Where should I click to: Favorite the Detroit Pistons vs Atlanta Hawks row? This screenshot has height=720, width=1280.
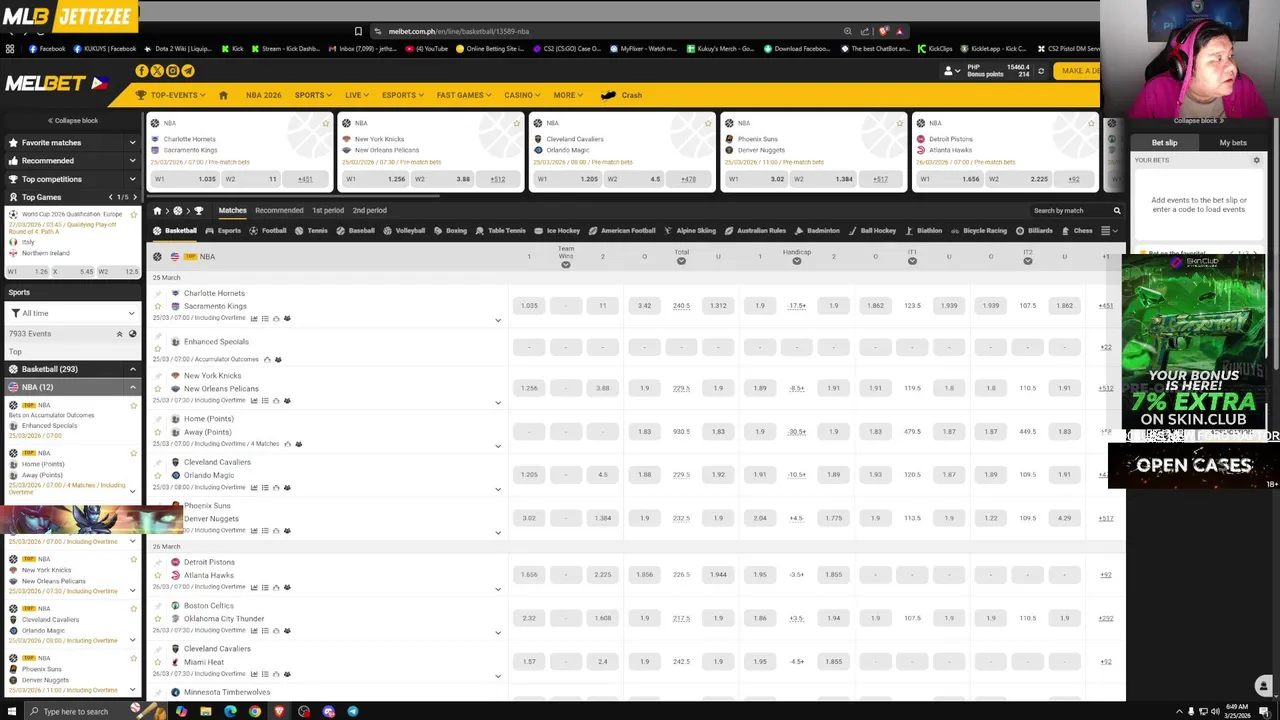(x=157, y=575)
